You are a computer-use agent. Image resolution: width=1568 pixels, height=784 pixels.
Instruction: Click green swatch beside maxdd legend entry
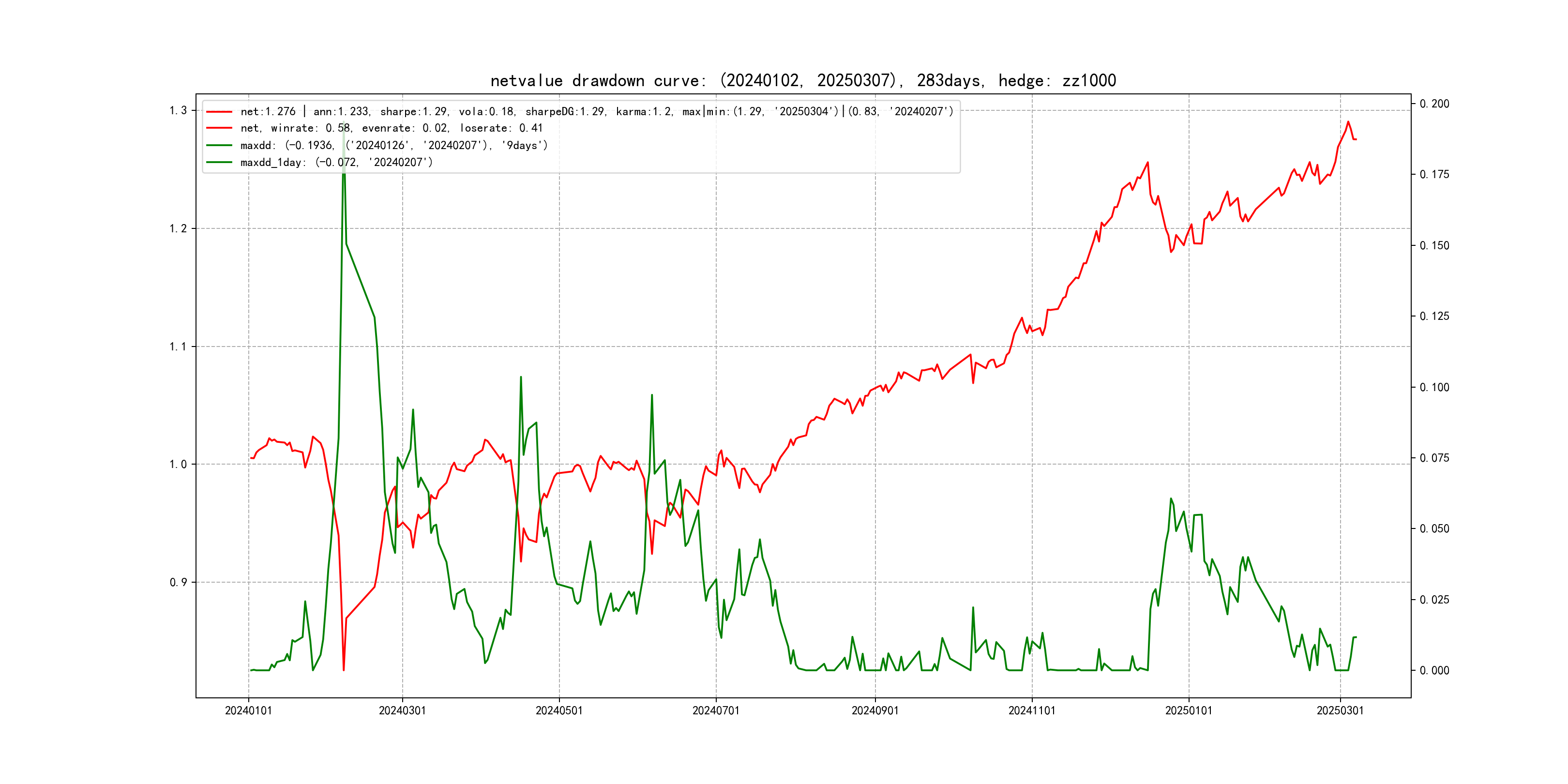pyautogui.click(x=219, y=146)
